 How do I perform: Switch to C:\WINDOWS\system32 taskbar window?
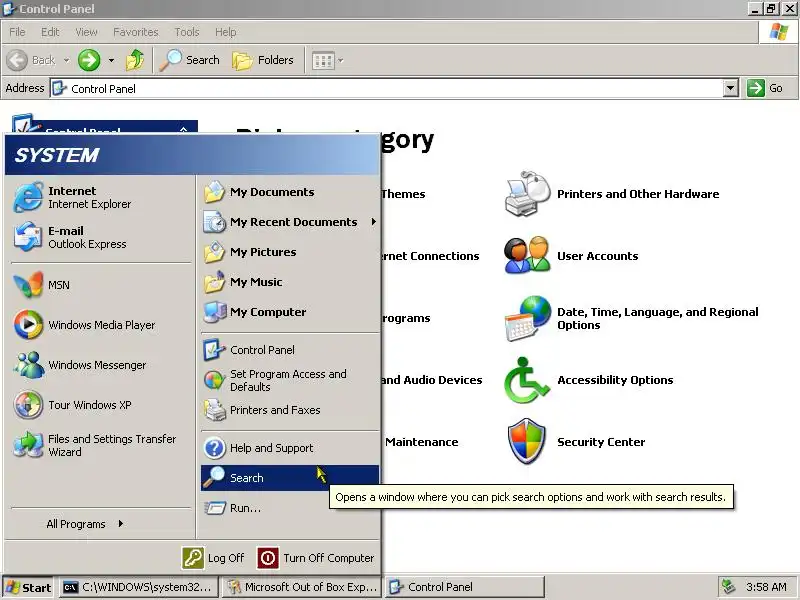pos(138,587)
